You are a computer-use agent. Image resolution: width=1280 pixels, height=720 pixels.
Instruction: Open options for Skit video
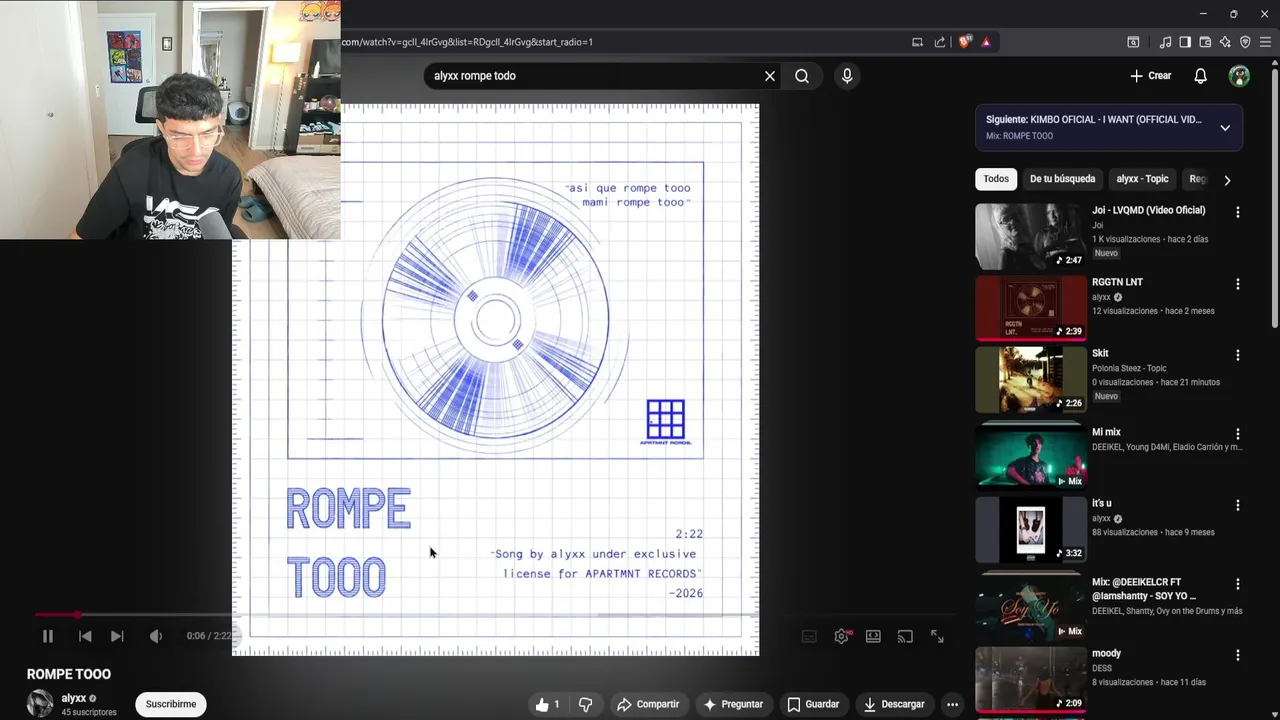coord(1238,355)
